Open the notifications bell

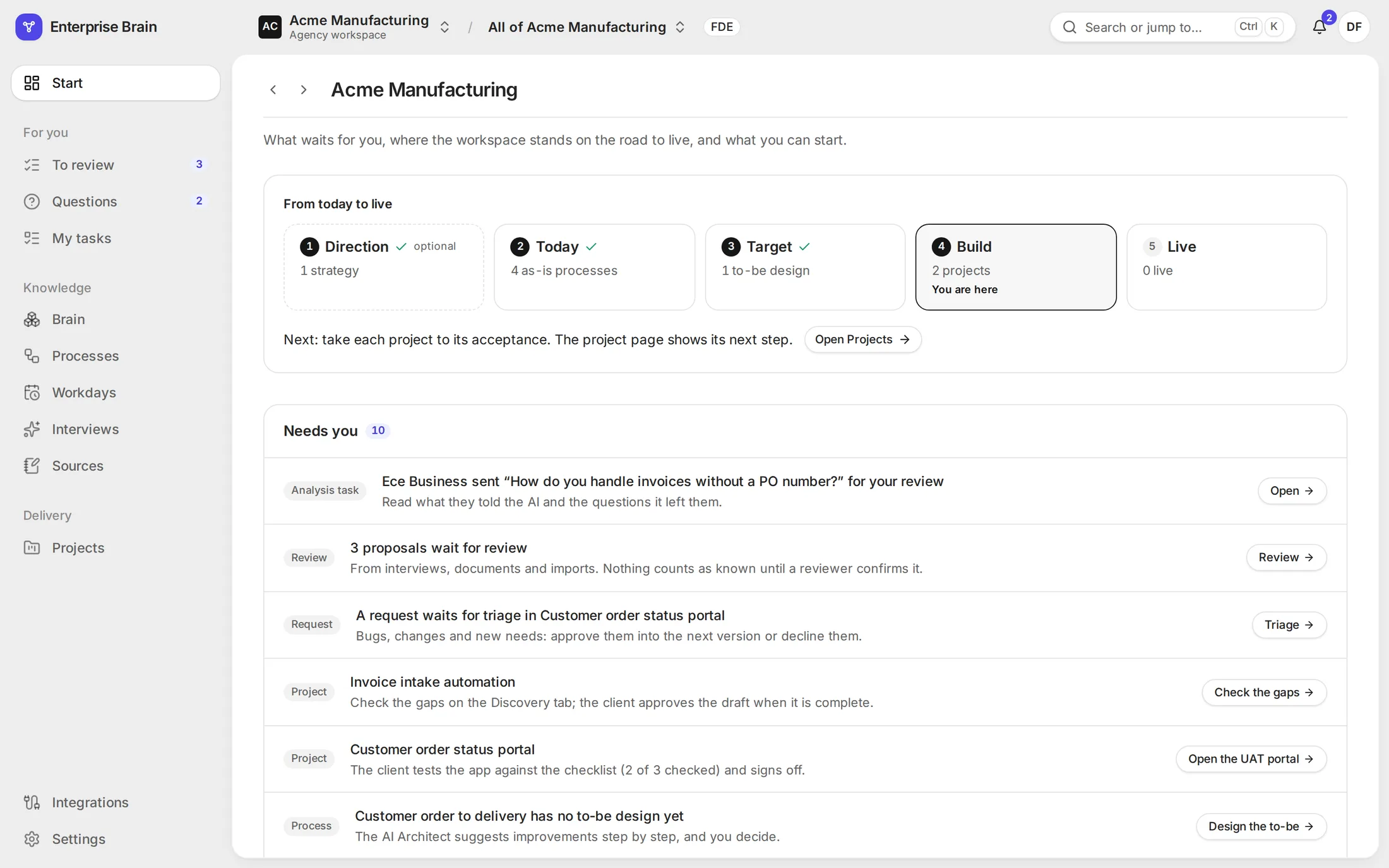1319,27
